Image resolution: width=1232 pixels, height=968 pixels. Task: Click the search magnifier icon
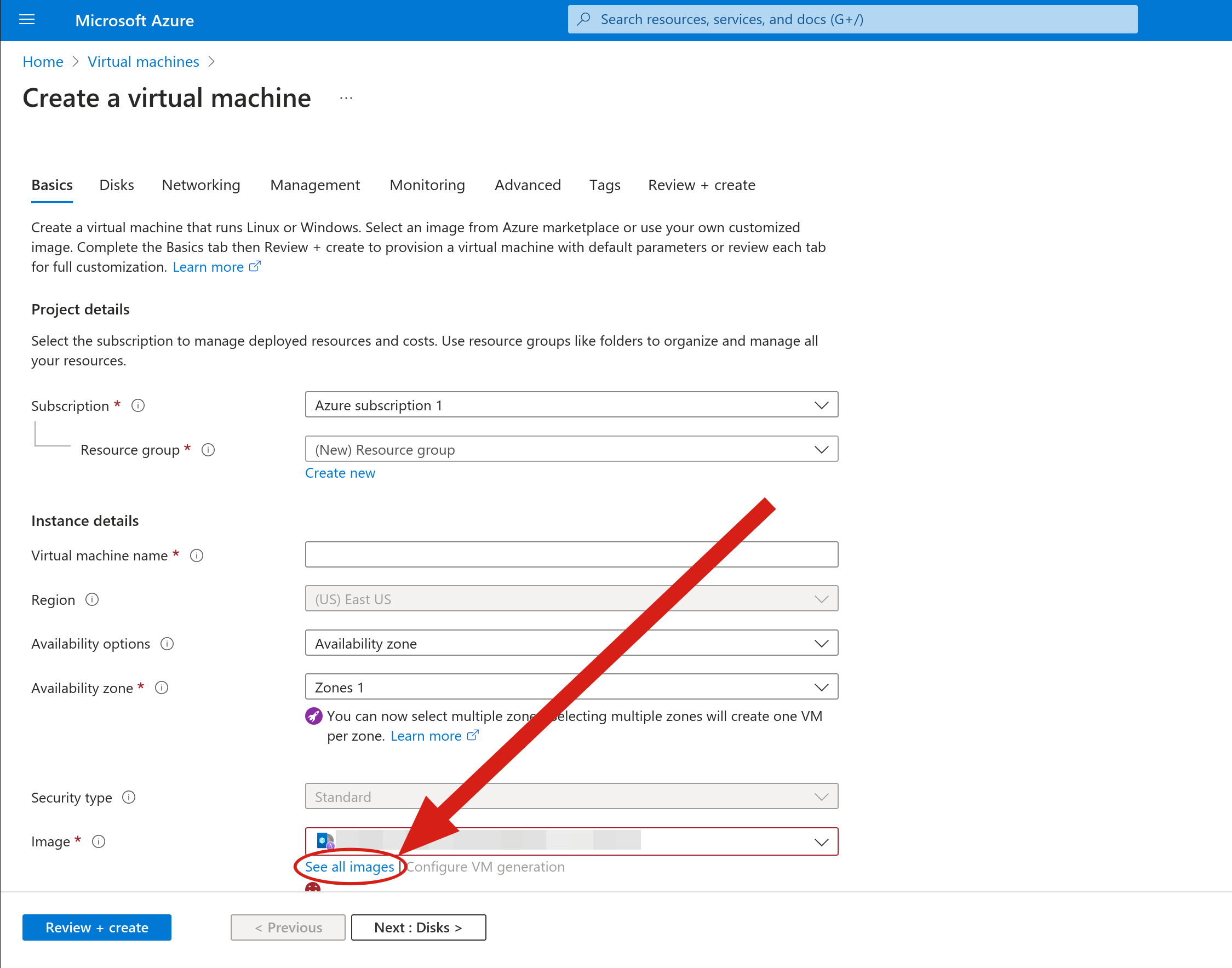pyautogui.click(x=584, y=19)
